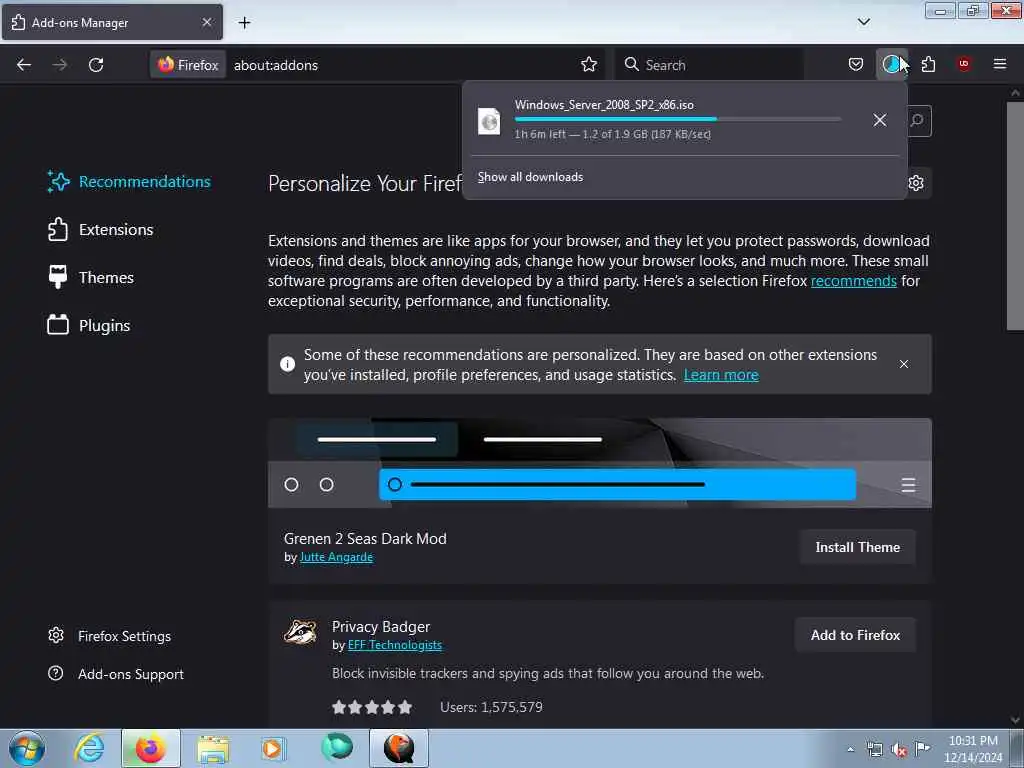Image resolution: width=1024 pixels, height=768 pixels.
Task: Click the network tray icon
Action: [874, 749]
